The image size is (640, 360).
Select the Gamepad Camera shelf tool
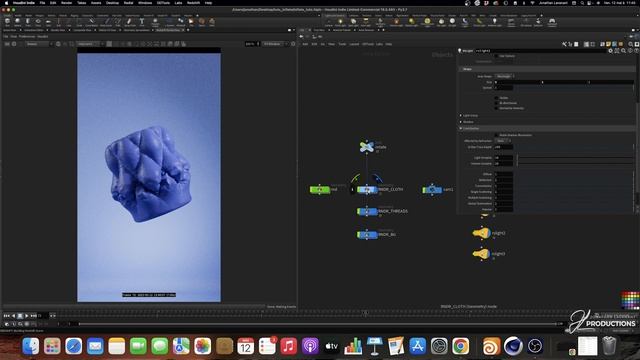(552, 22)
